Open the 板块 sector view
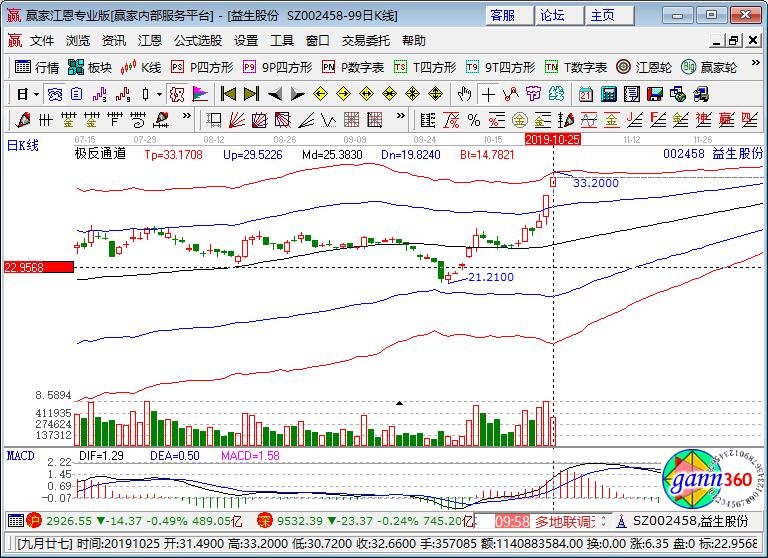The height and width of the screenshot is (558, 768). pyautogui.click(x=90, y=67)
